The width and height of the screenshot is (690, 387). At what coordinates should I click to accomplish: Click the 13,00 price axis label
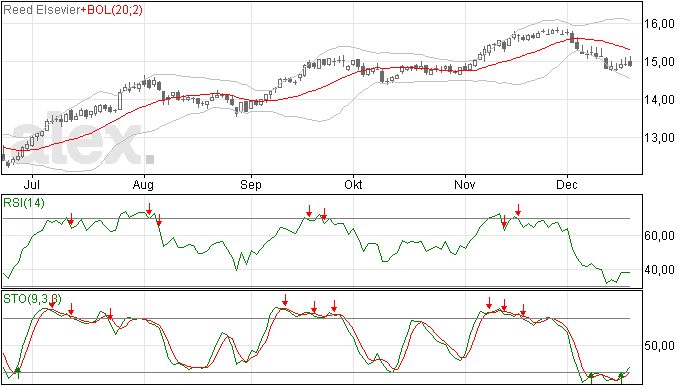(x=659, y=138)
